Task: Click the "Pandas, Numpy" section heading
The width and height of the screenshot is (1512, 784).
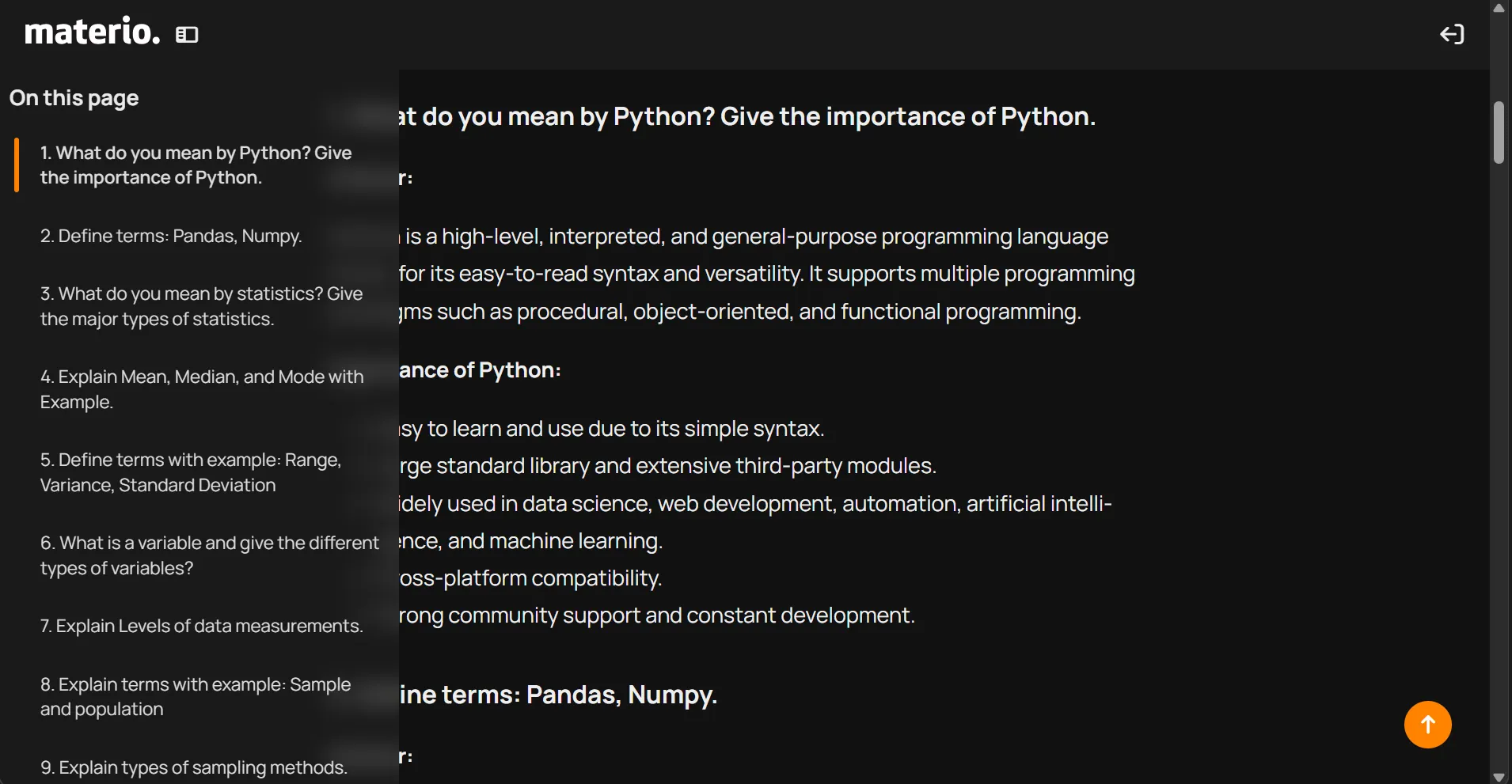Action: point(558,695)
